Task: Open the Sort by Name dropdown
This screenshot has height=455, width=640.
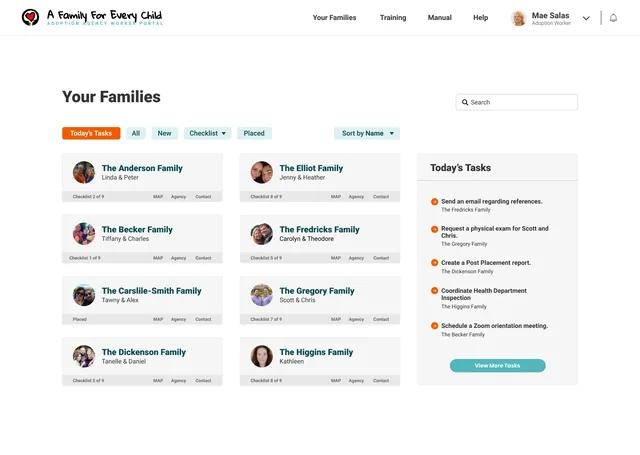Action: click(367, 133)
